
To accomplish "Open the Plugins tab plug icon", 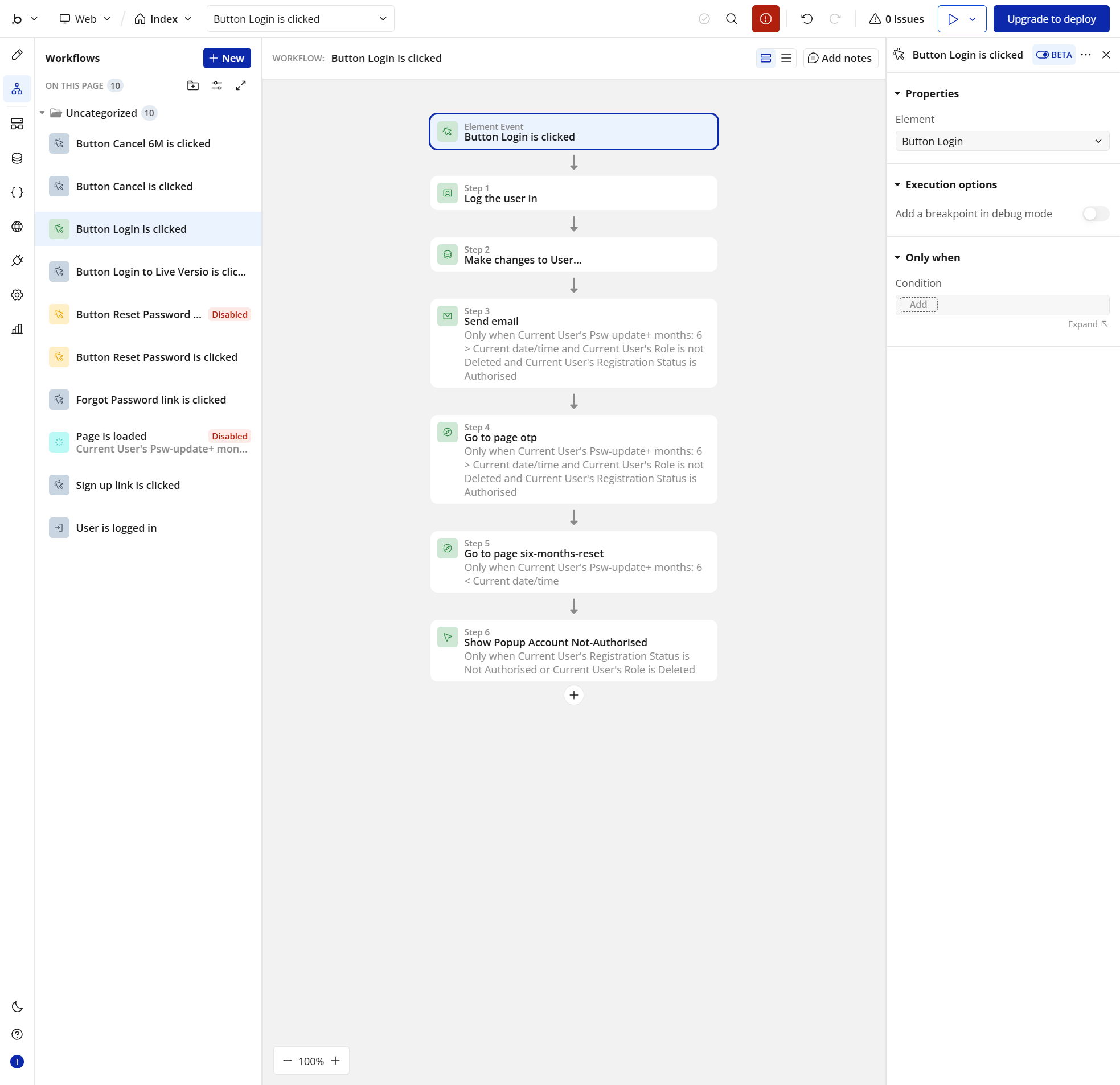I will point(17,261).
